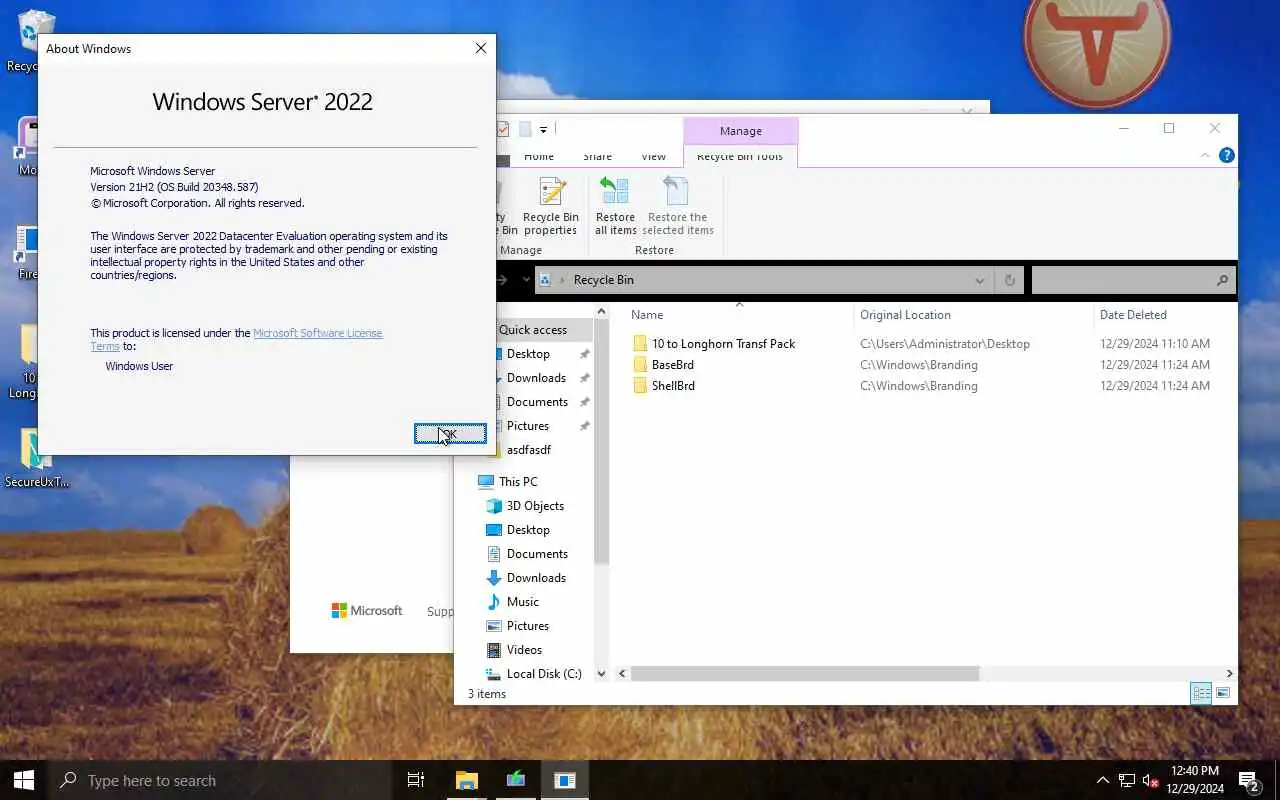
Task: Open Music under This PC
Action: [x=523, y=602]
